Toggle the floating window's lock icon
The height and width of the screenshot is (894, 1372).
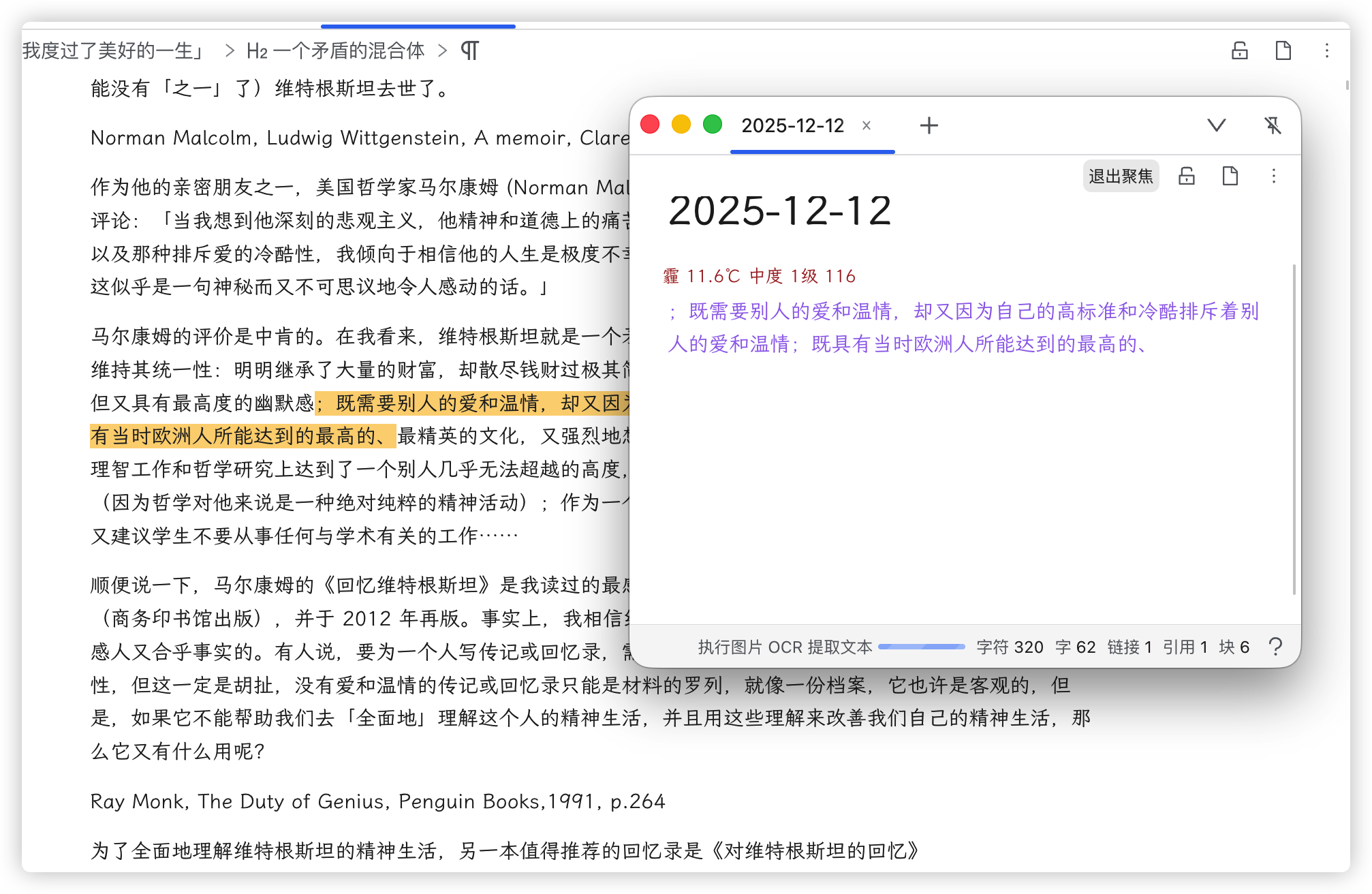pyautogui.click(x=1187, y=176)
